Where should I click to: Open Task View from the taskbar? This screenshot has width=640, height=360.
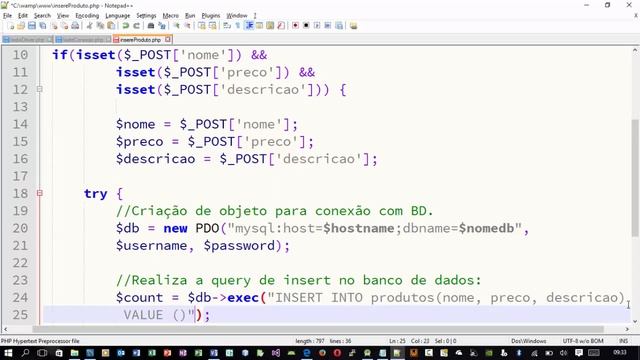(42, 353)
